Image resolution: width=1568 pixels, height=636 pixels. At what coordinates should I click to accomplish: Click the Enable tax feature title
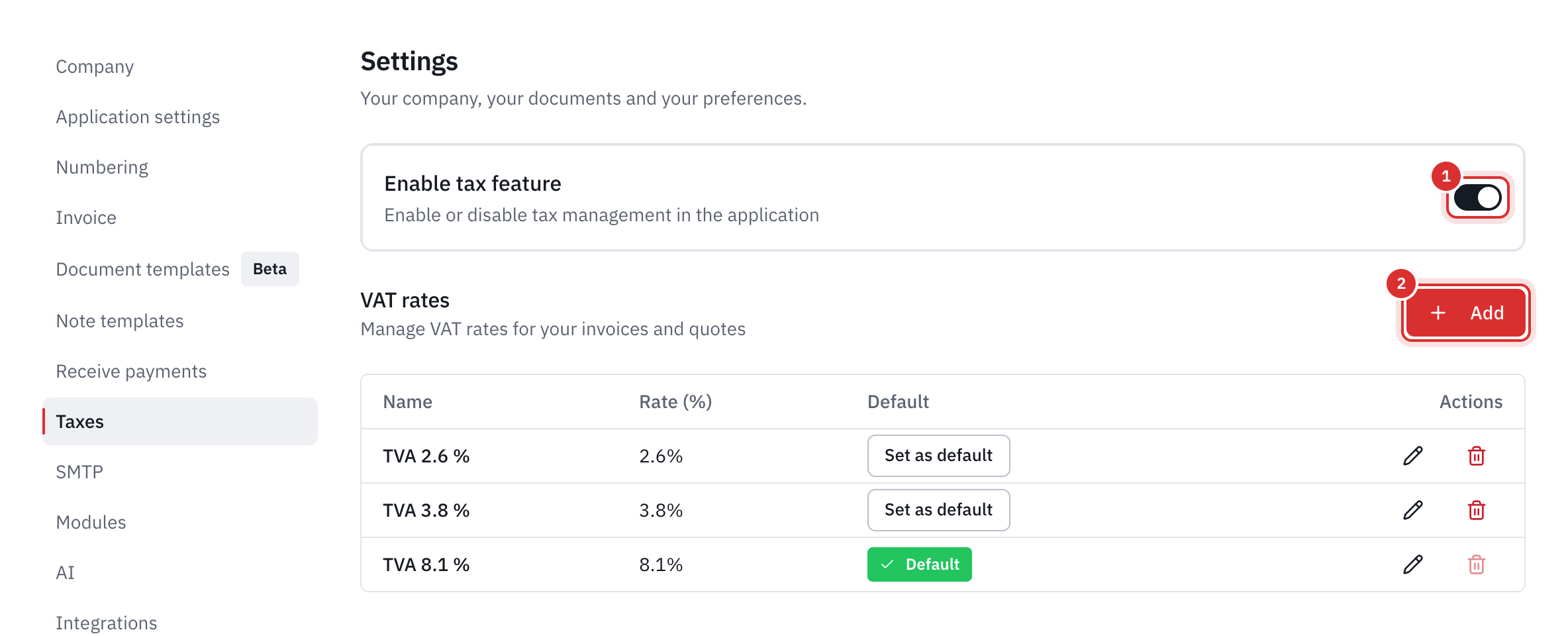click(x=473, y=184)
